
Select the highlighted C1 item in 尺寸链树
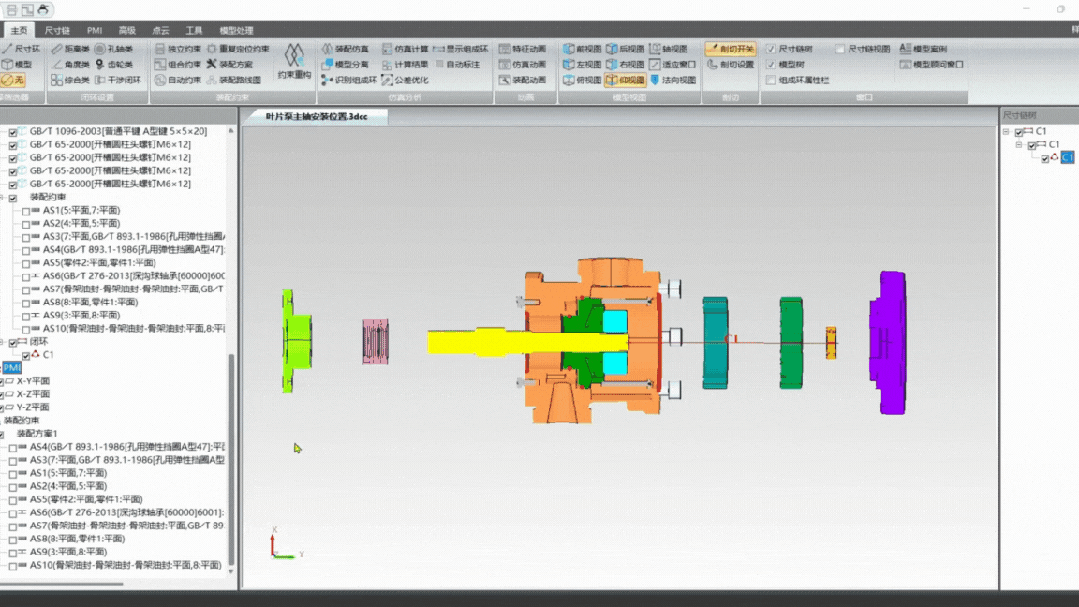(1067, 158)
